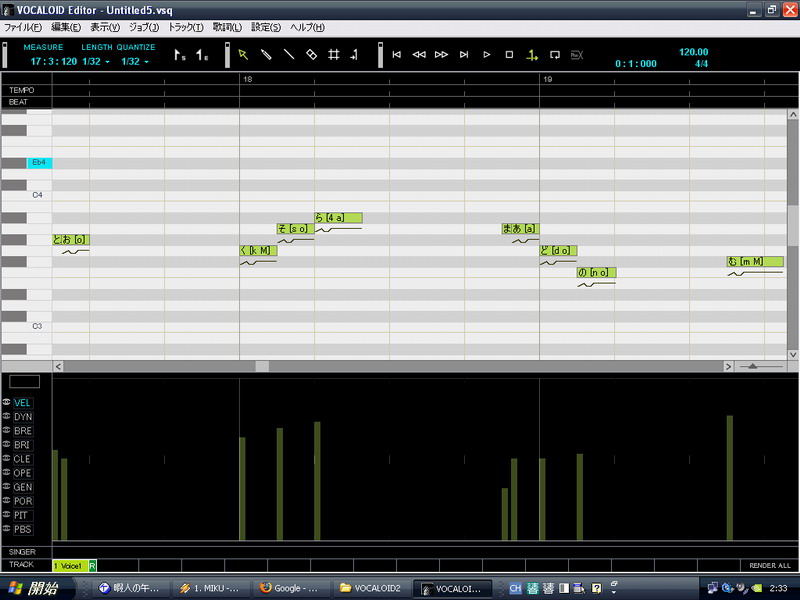Click the rewind button
The width and height of the screenshot is (800, 600).
click(x=419, y=55)
